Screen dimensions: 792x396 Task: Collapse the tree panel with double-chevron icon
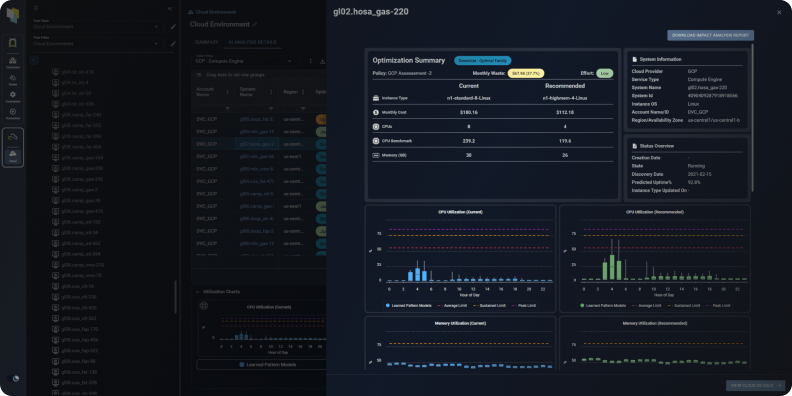pyautogui.click(x=170, y=9)
